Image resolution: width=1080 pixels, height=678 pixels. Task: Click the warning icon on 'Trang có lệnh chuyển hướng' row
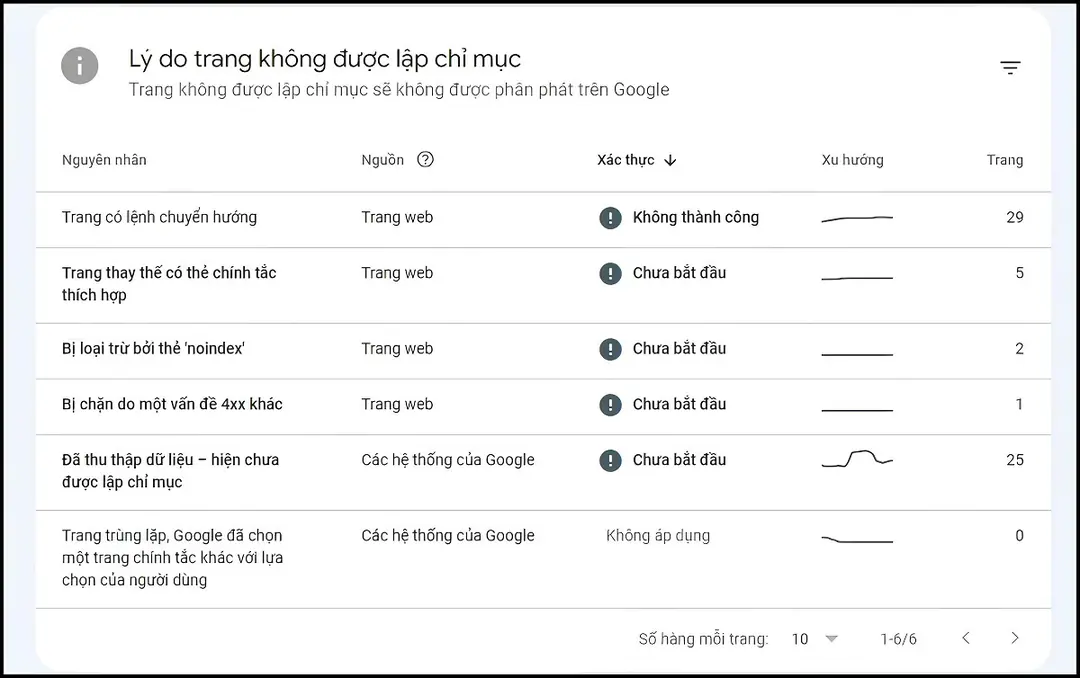click(610, 217)
